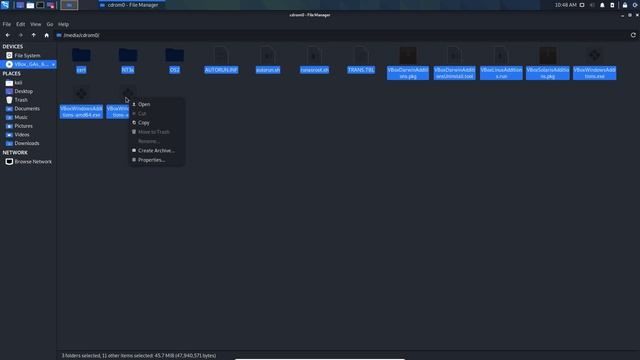The width and height of the screenshot is (640, 360).
Task: Go to Documents in Places
Action: tap(28, 109)
